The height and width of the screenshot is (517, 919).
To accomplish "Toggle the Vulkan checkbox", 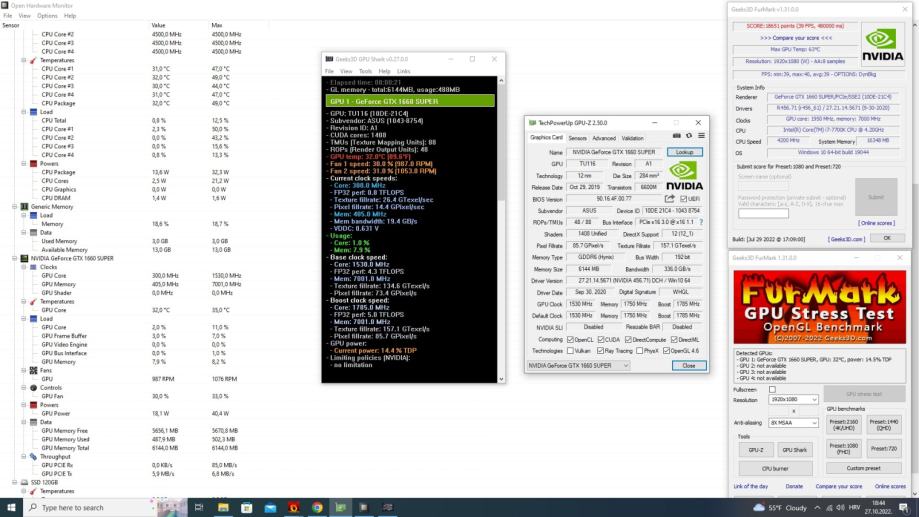I will 570,351.
